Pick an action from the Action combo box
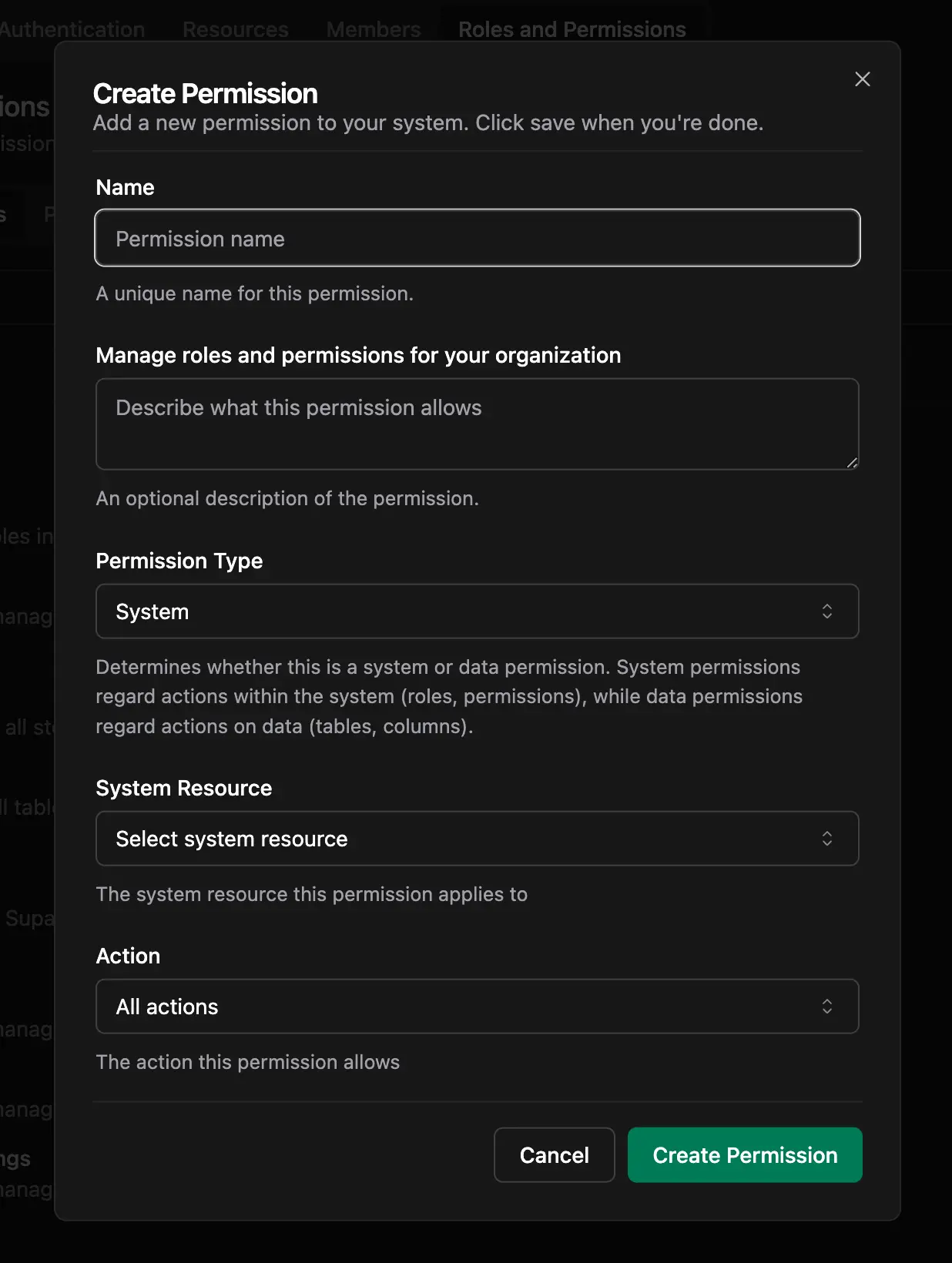The width and height of the screenshot is (952, 1263). tap(477, 1007)
